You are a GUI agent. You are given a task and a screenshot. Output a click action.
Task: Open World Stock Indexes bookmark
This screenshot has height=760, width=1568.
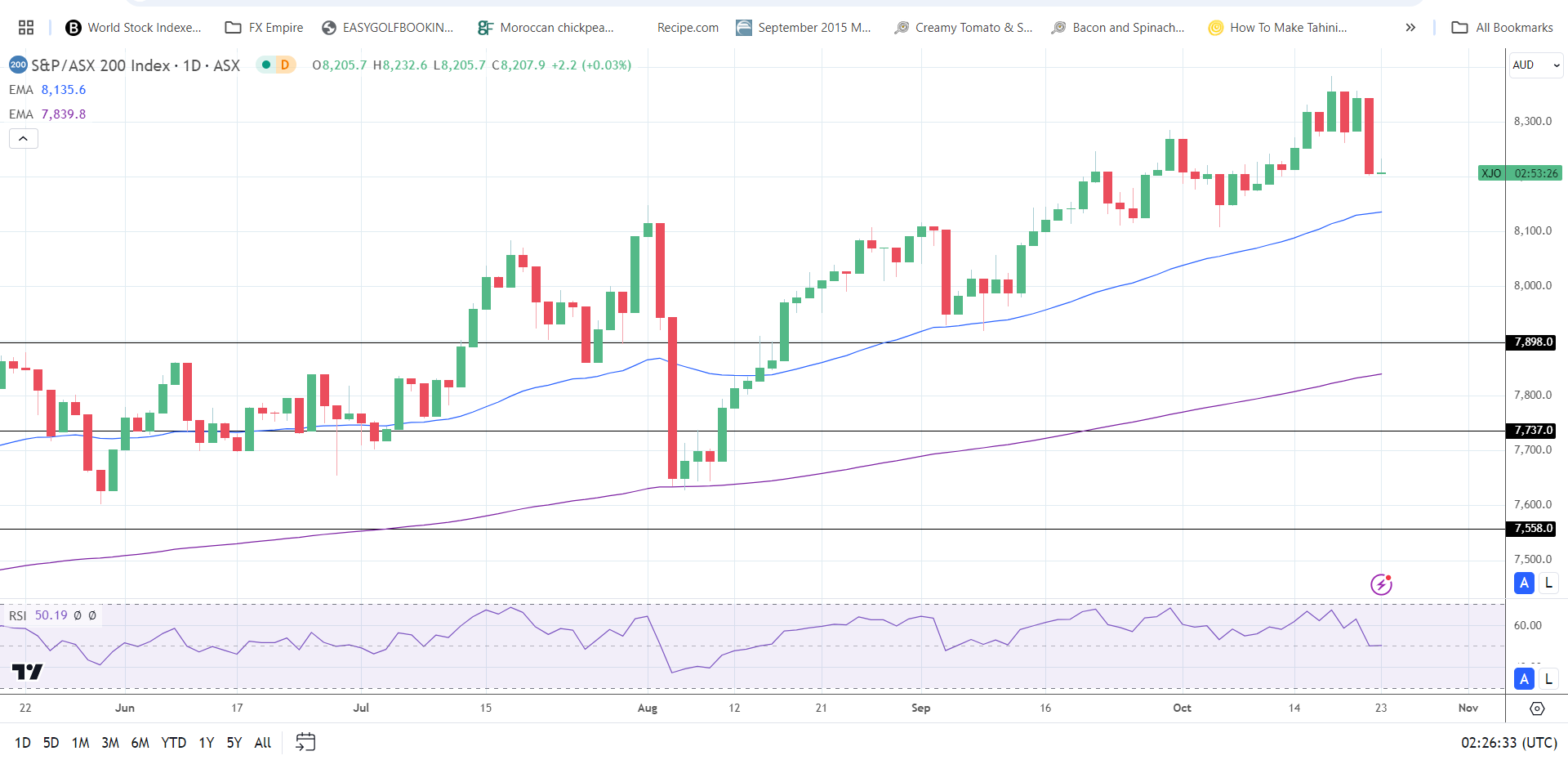[133, 28]
